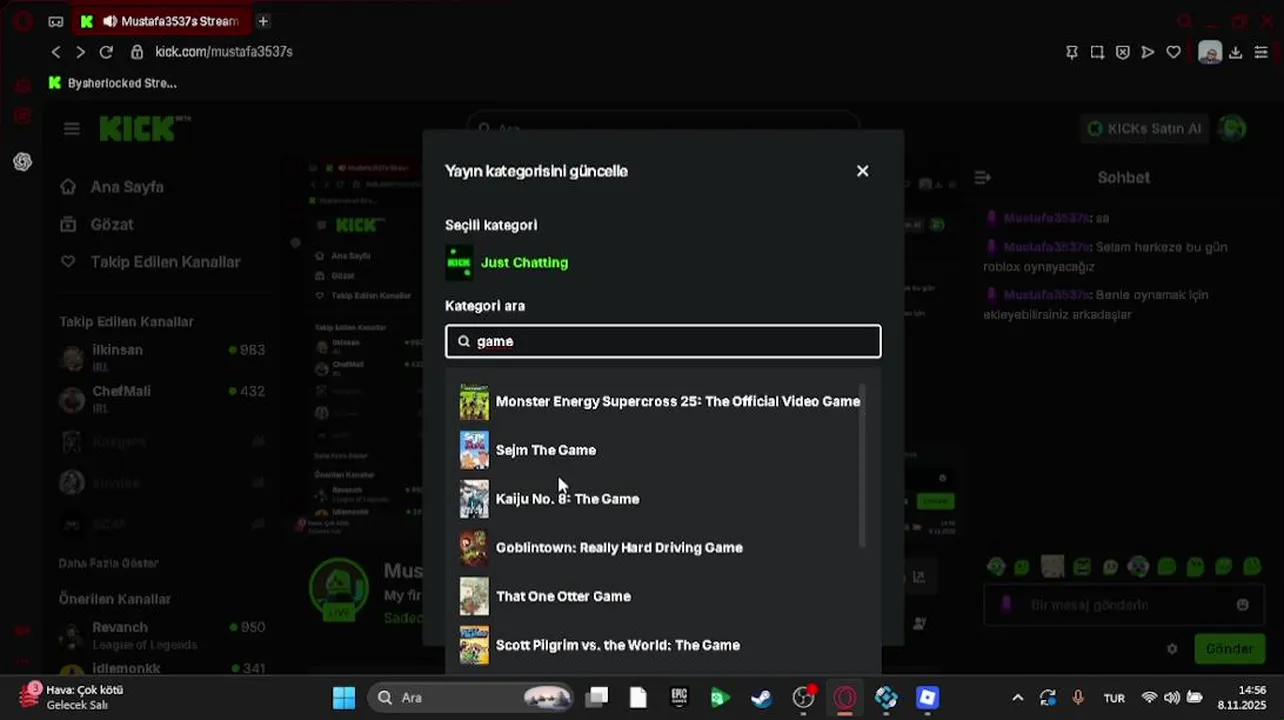Open Task View on the taskbar
Viewport: 1284px width, 720px height.
tap(597, 698)
